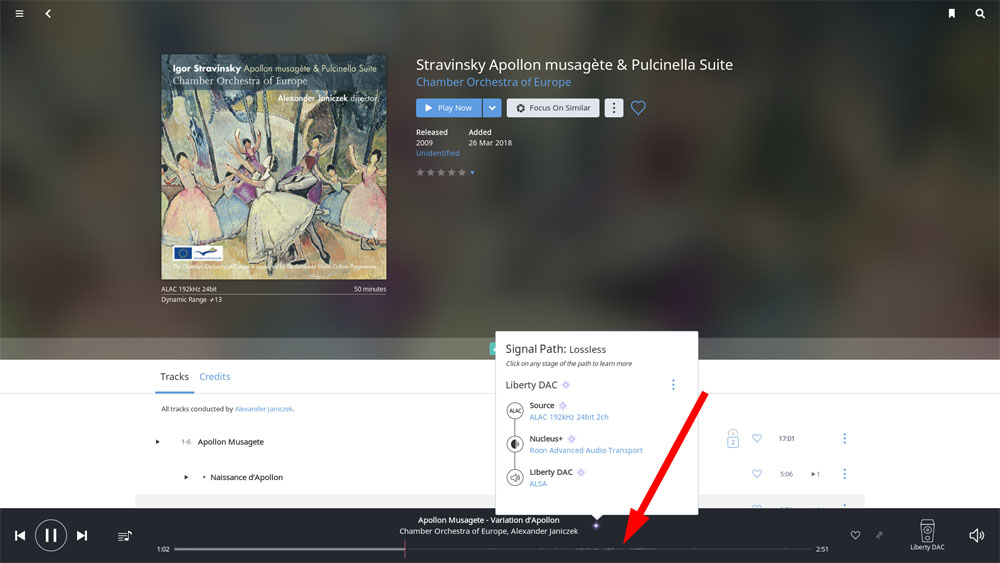Select the Liberty DAC zone icon
Image resolution: width=1000 pixels, height=563 pixels.
(x=926, y=532)
